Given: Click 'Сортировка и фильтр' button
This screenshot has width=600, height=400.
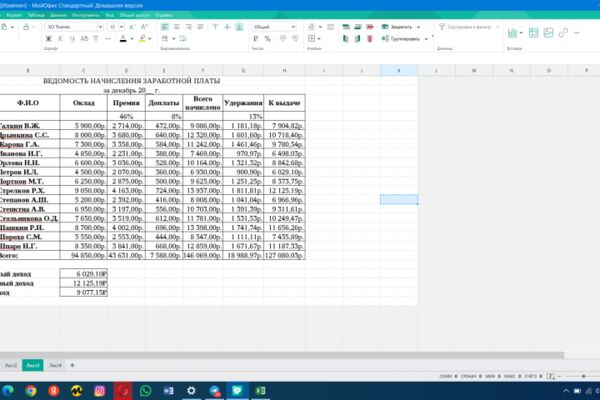Looking at the screenshot, I should tap(469, 27).
